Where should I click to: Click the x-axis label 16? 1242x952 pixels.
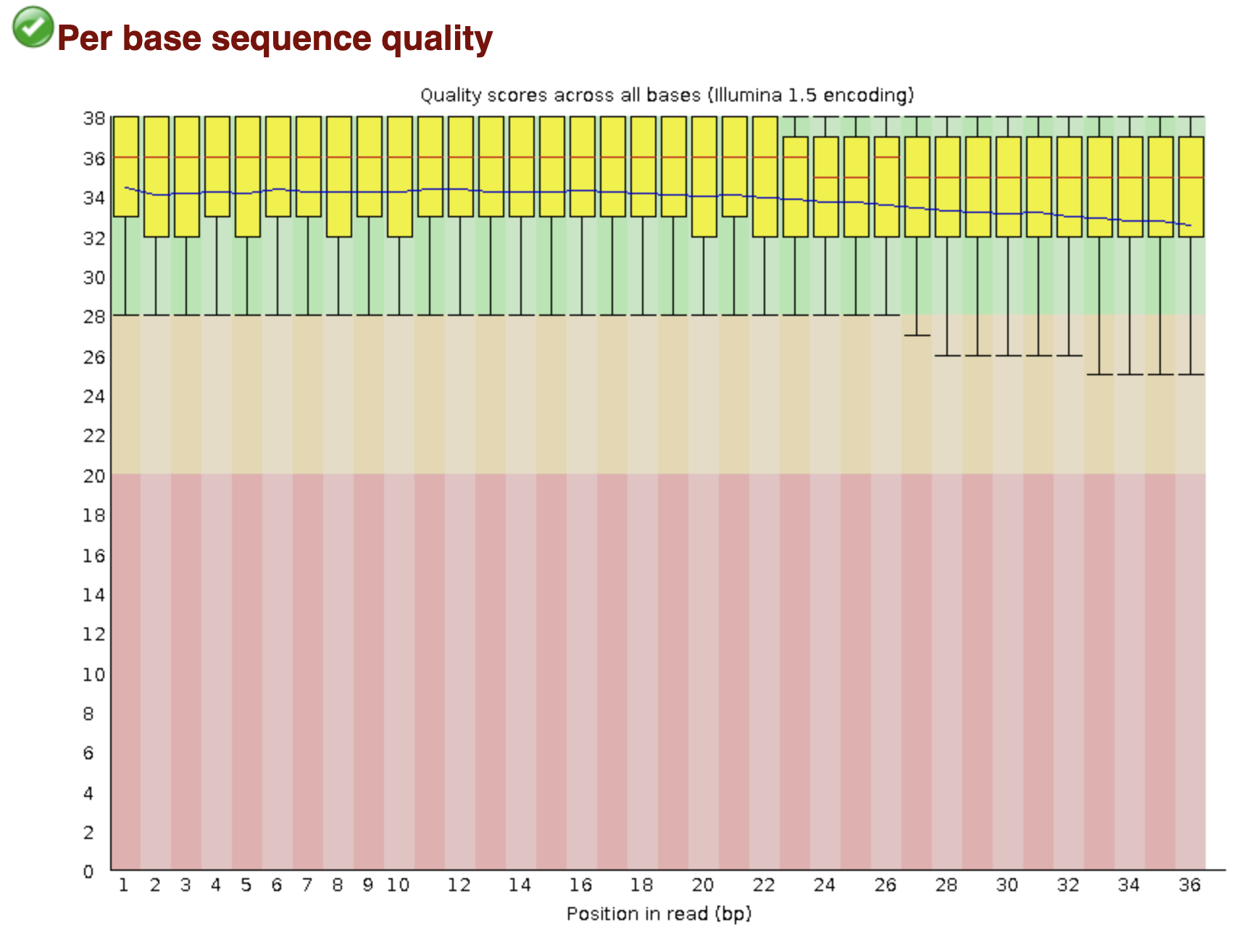(x=580, y=885)
